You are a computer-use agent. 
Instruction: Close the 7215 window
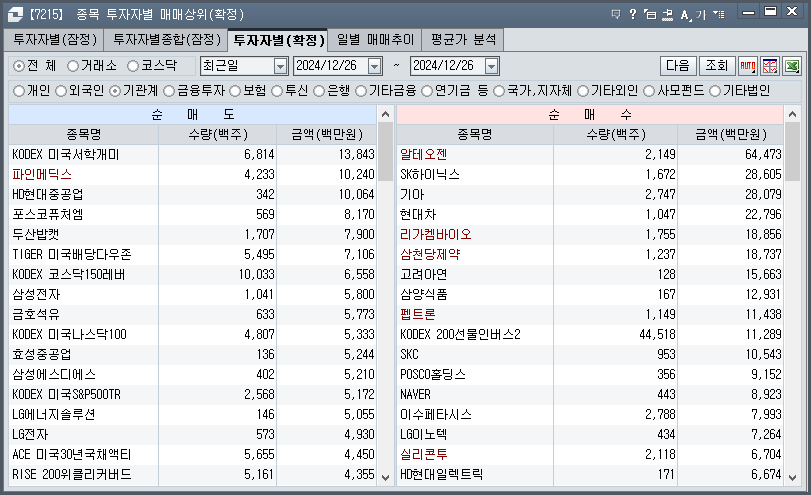coord(792,11)
